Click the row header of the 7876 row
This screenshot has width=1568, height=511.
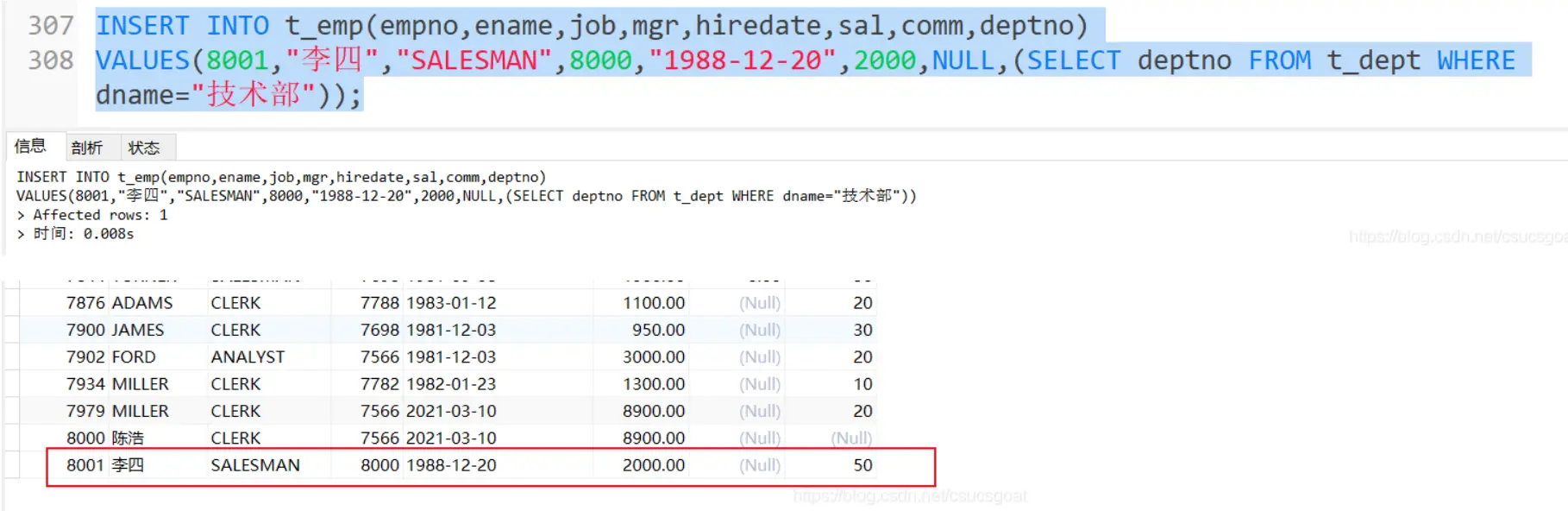[x=11, y=303]
